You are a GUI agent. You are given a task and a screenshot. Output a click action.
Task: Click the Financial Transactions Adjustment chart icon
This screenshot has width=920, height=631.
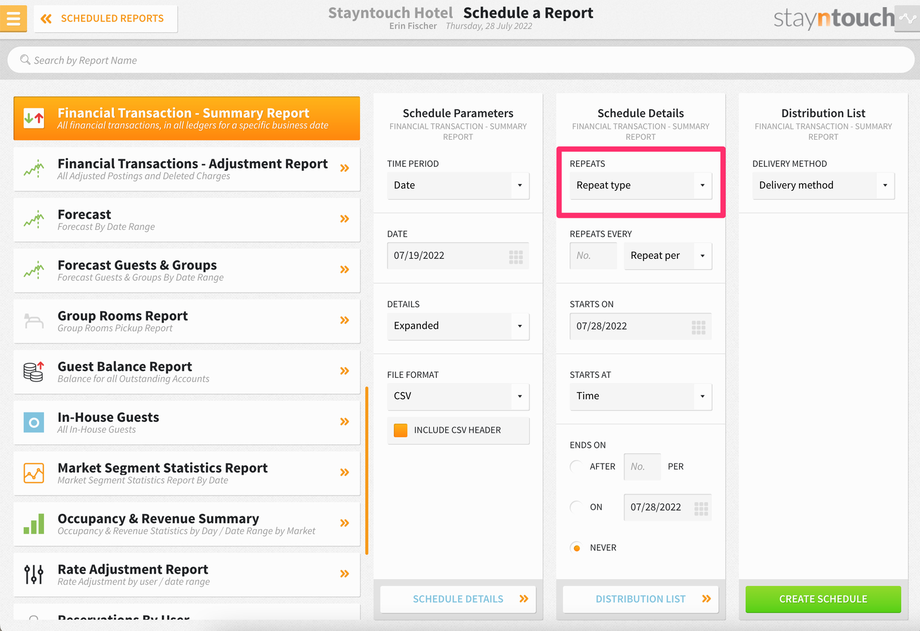click(x=34, y=169)
